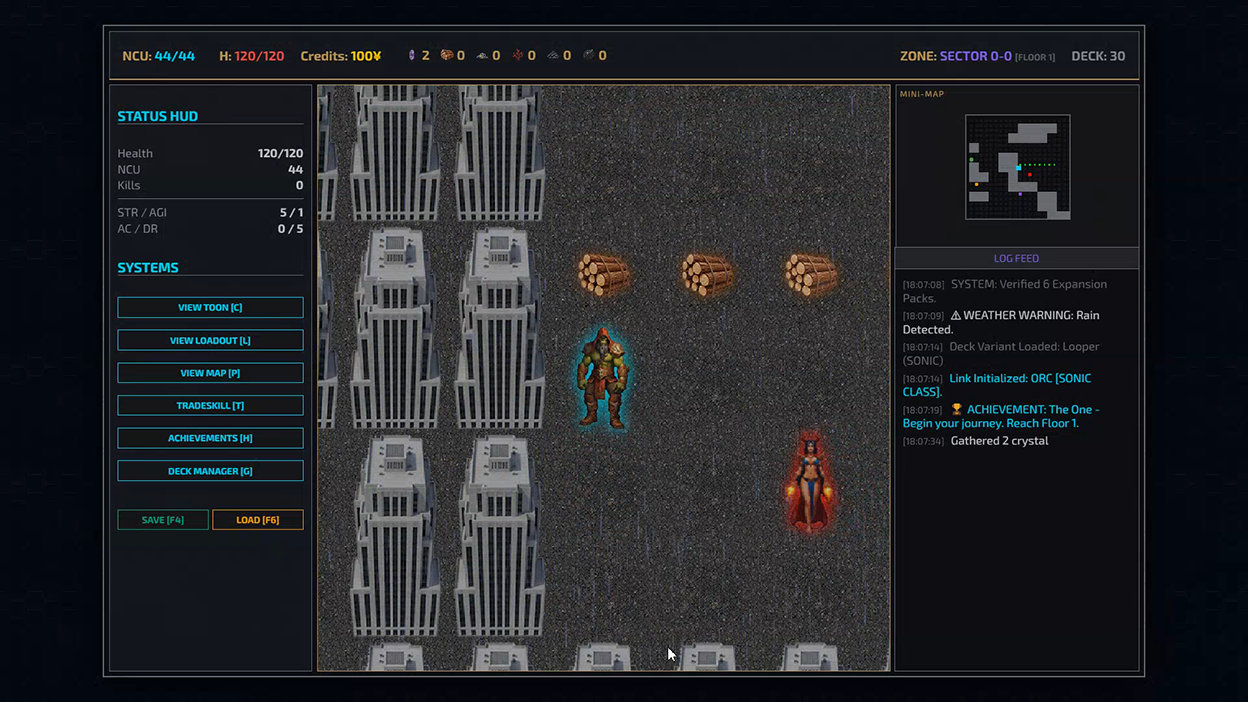
Task: Gather the middle log pile
Action: click(x=707, y=275)
